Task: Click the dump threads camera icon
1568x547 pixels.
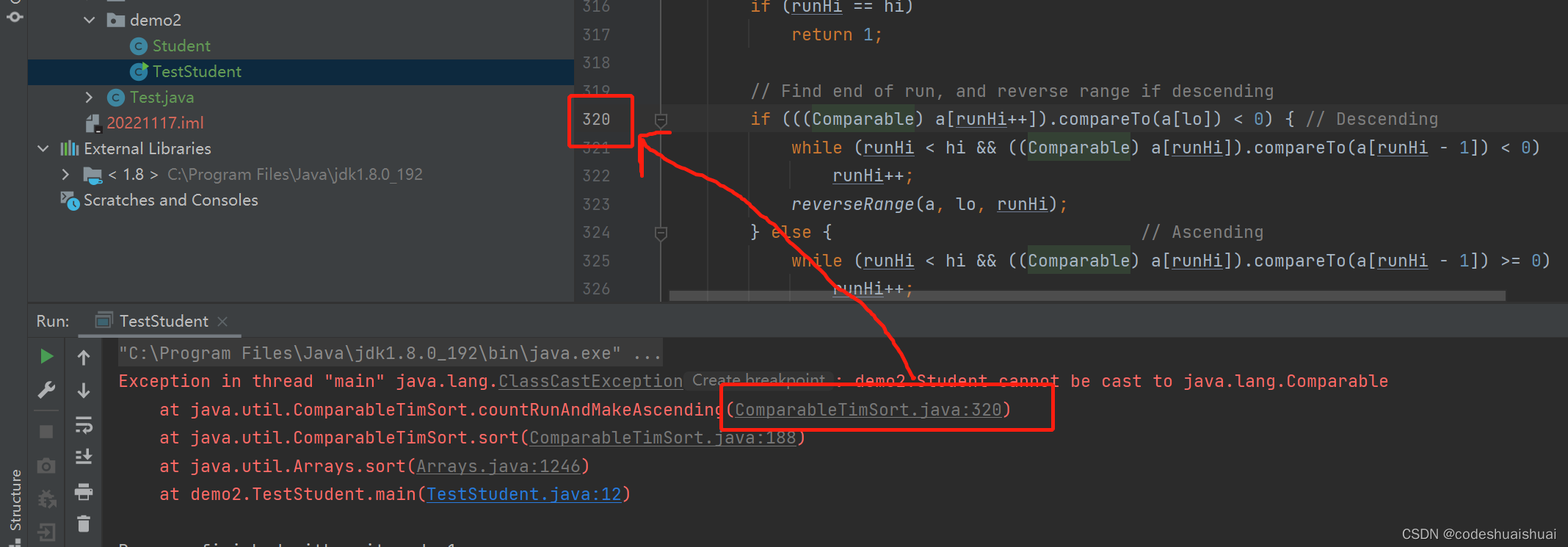Action: click(x=46, y=466)
